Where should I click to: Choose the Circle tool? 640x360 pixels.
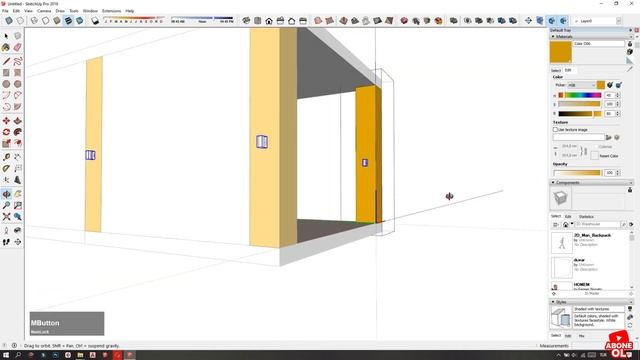[x=6, y=84]
